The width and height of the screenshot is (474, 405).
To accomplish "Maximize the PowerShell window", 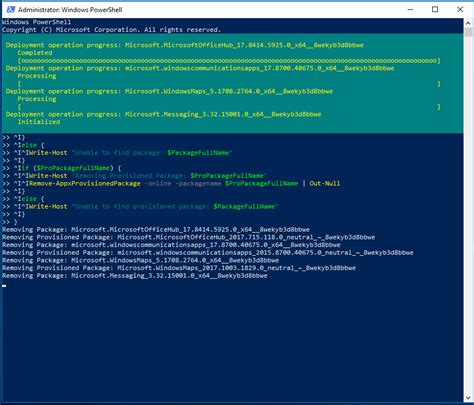I will click(435, 9).
